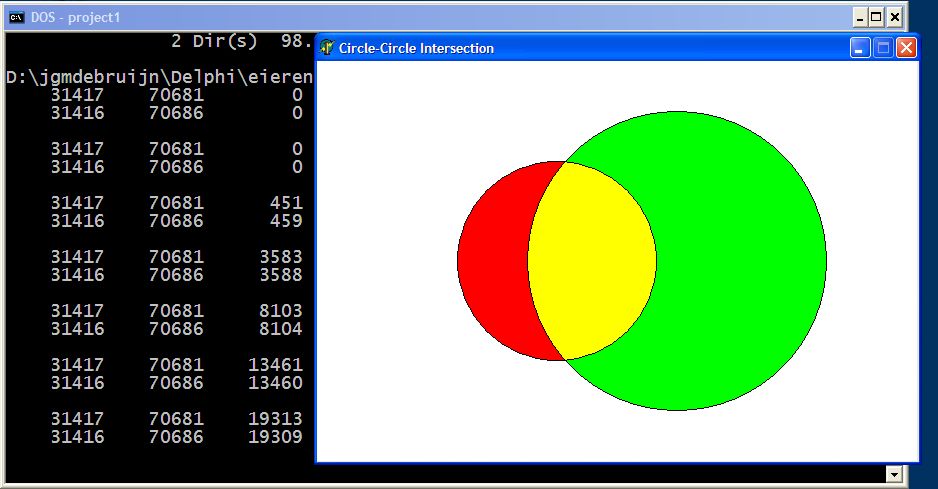Open the DOS window system menu icon
This screenshot has height=489, width=938.
[x=17, y=16]
